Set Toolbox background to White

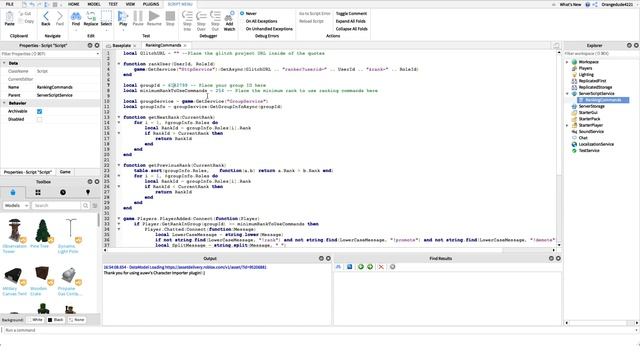[x=36, y=320]
